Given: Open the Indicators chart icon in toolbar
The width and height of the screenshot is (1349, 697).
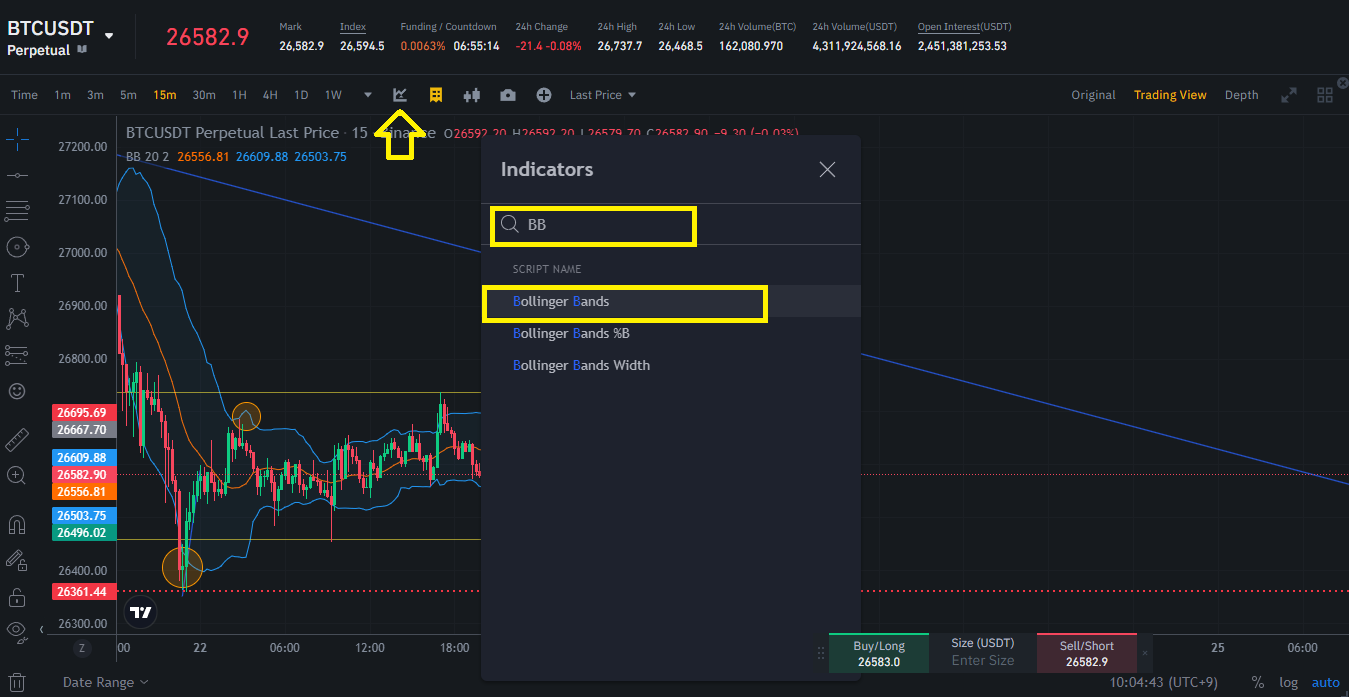Looking at the screenshot, I should [x=400, y=95].
